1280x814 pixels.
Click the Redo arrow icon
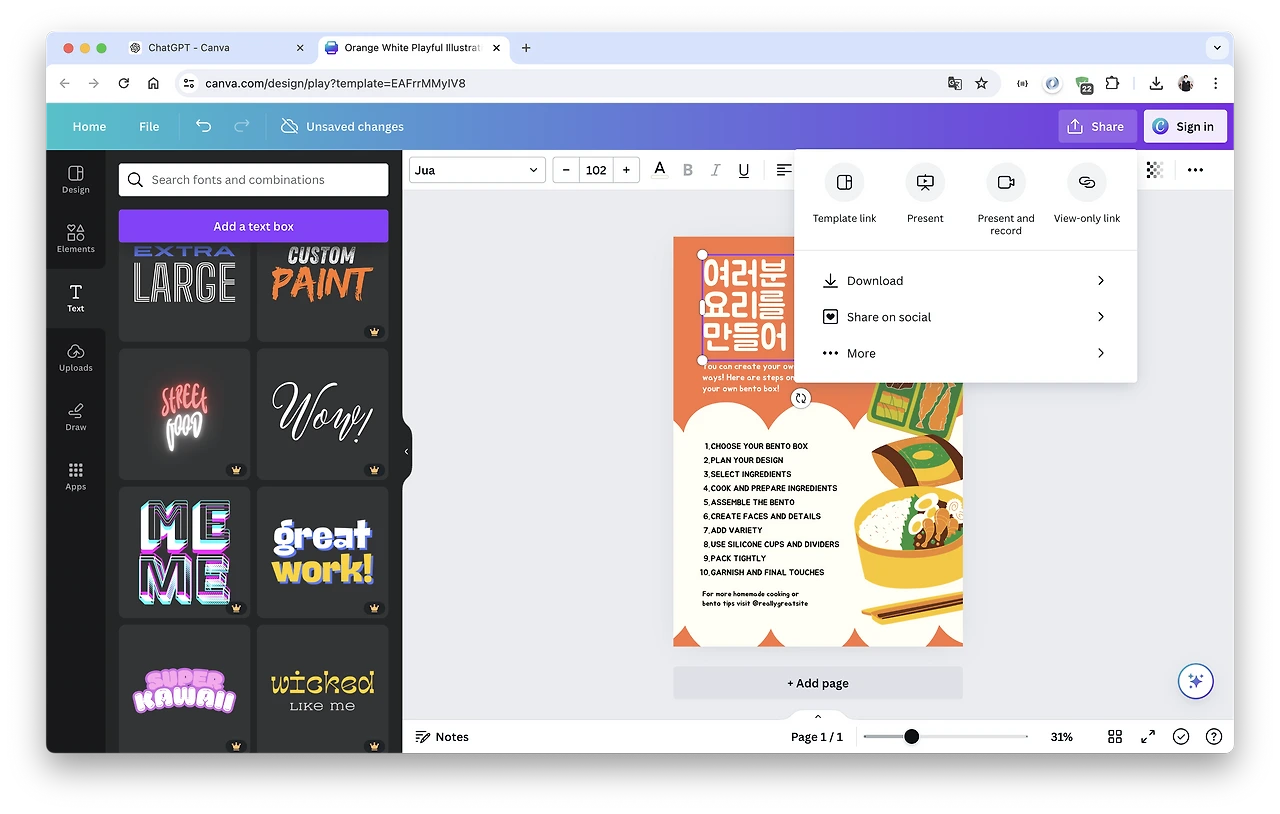[241, 126]
